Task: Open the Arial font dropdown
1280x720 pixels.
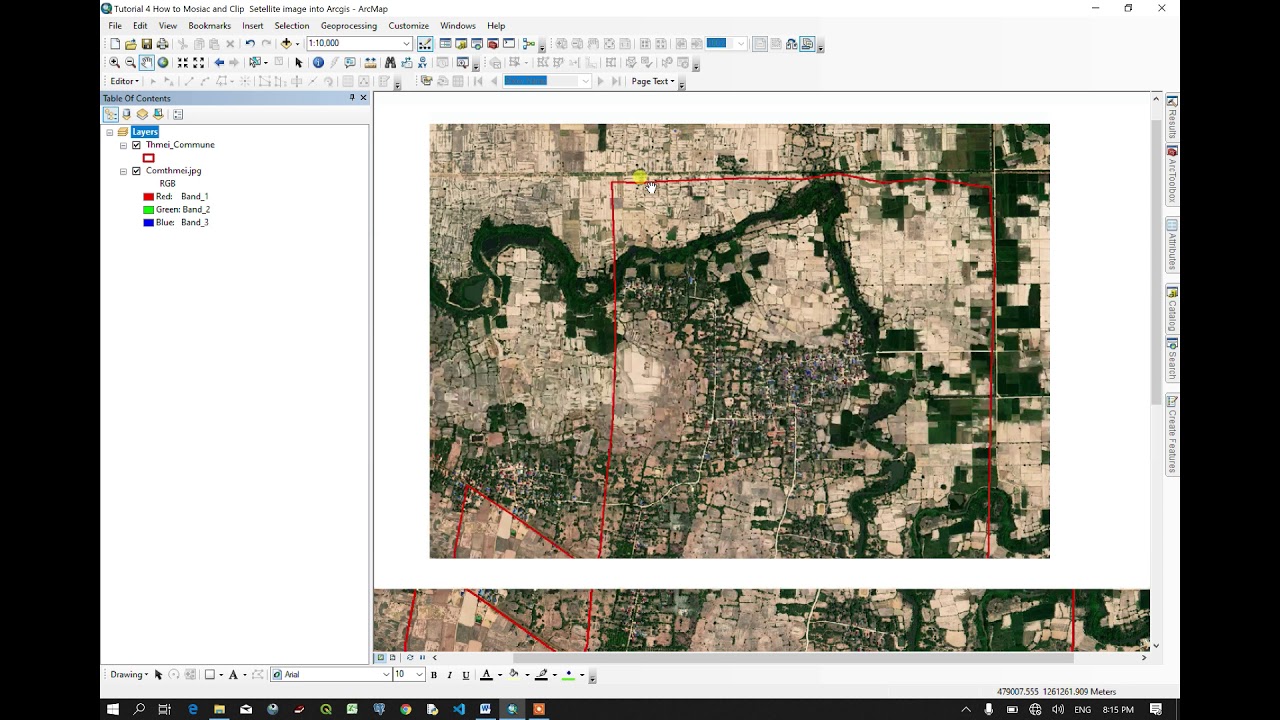Action: click(386, 675)
